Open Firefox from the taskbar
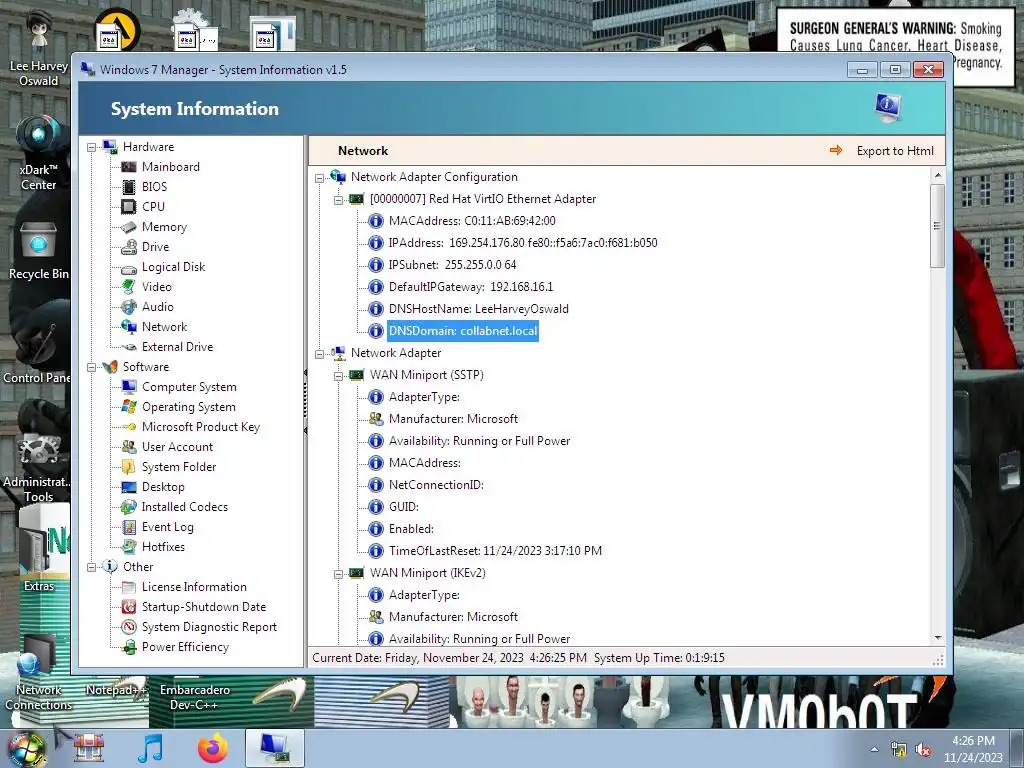Viewport: 1024px width, 768px height. [x=213, y=748]
